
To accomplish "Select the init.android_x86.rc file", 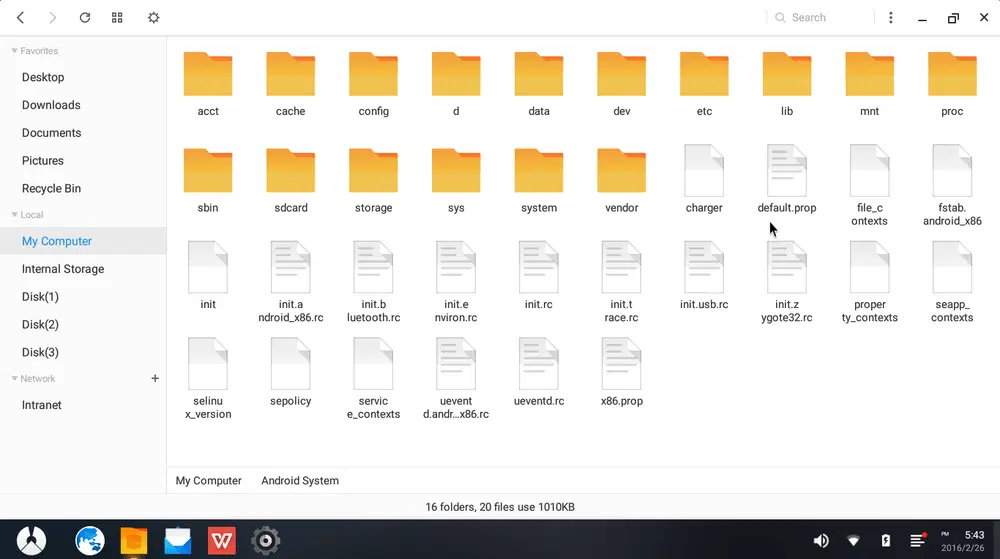I will [x=291, y=283].
